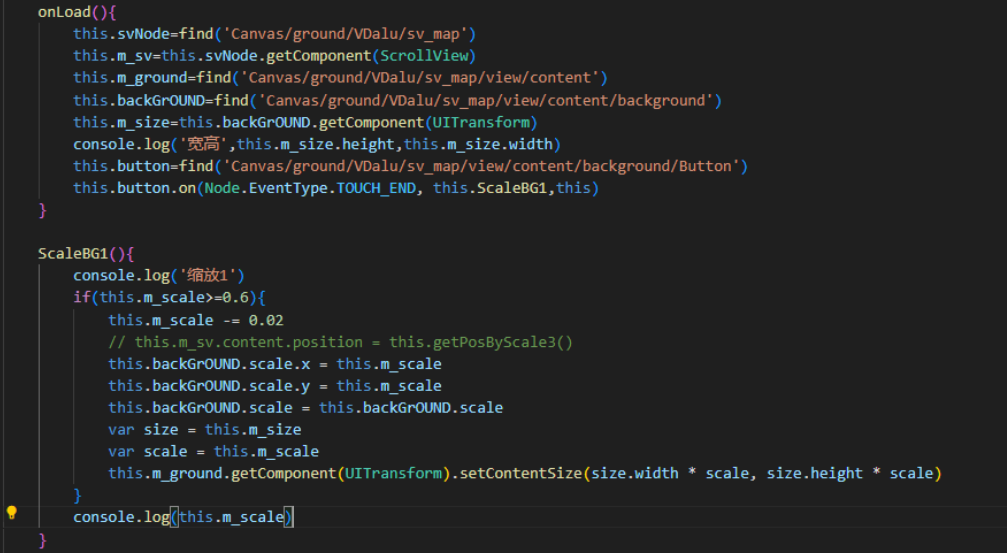The height and width of the screenshot is (553, 1007).
Task: Click scale.y in the backGrOUND.scale.y line
Action: point(279,385)
